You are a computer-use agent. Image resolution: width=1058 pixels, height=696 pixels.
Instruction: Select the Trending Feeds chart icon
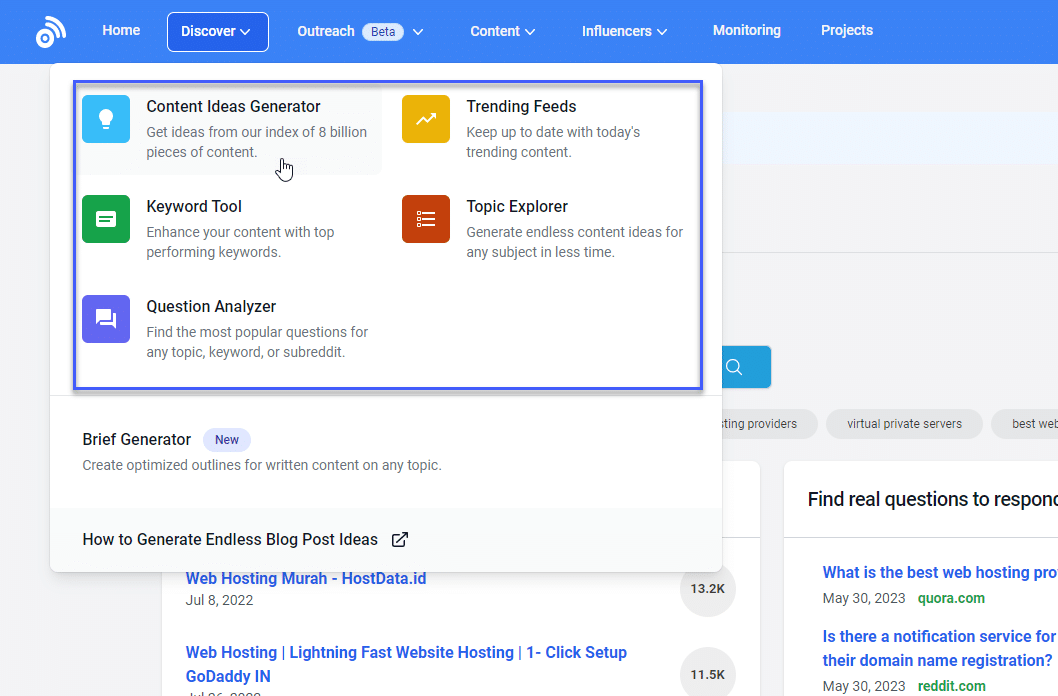point(426,118)
